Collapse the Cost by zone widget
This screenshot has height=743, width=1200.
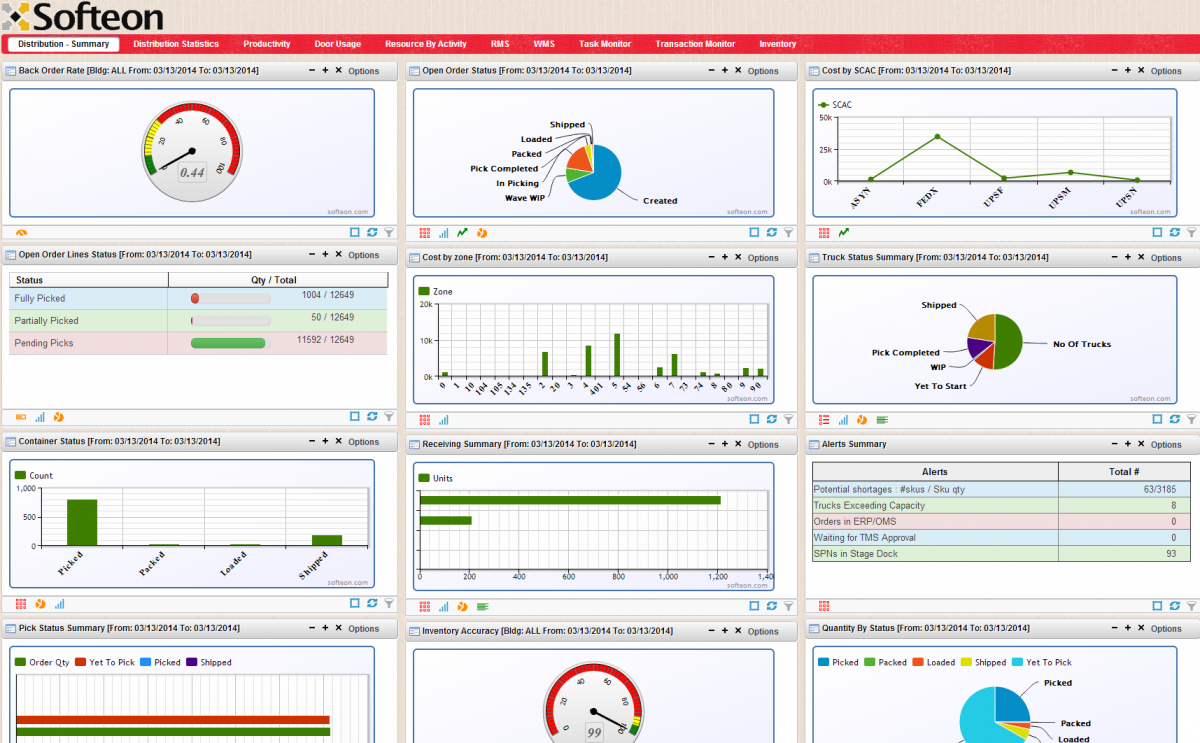click(x=713, y=257)
